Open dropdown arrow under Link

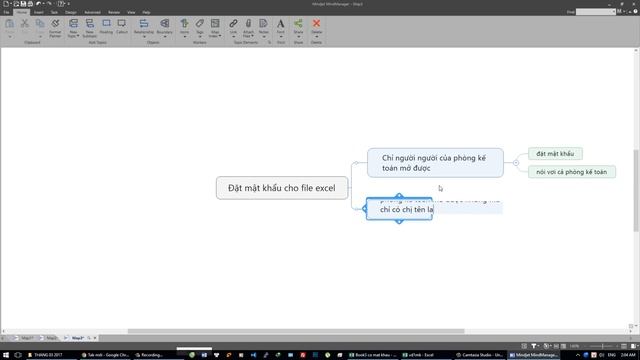point(233,37)
